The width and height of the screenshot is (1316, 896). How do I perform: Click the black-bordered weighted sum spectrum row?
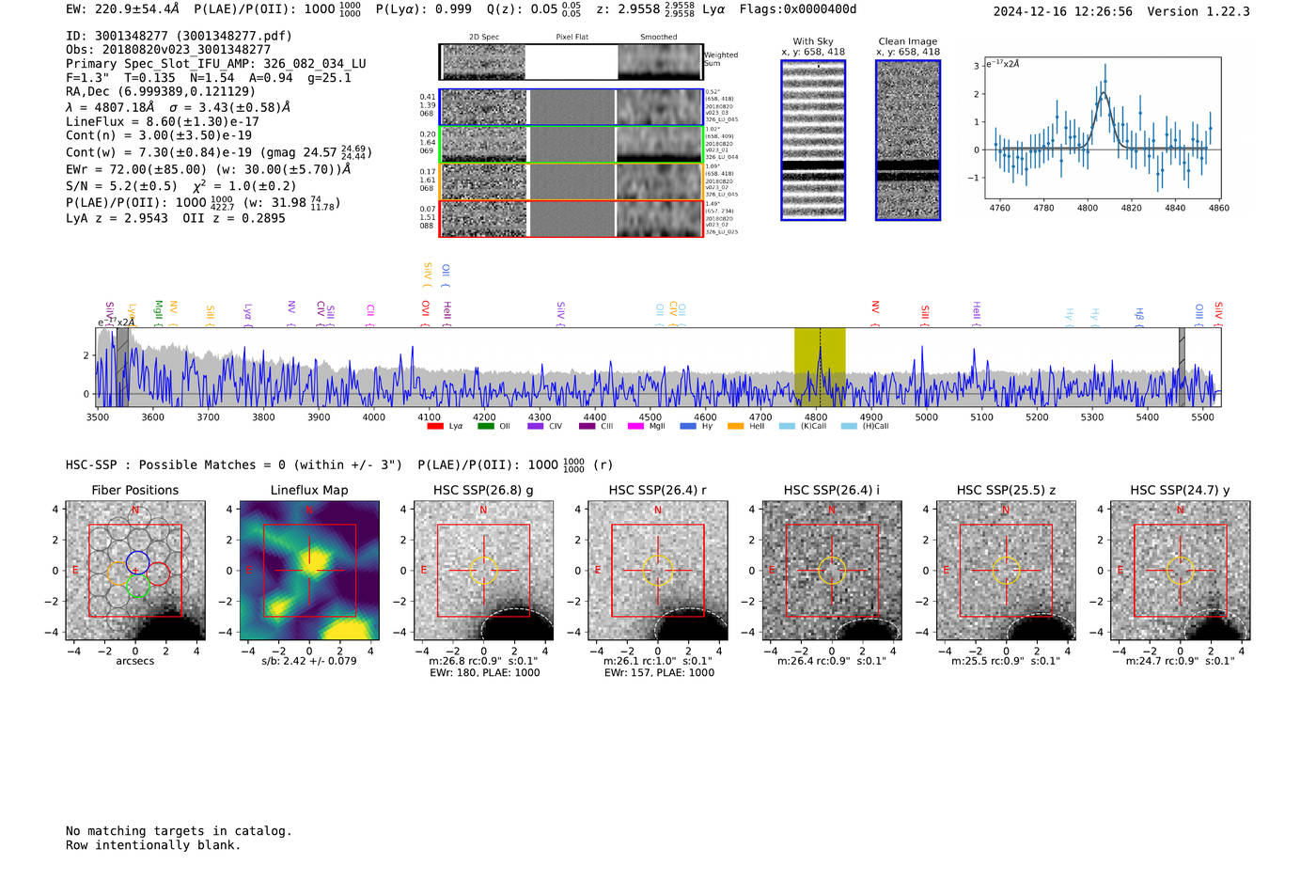[571, 62]
